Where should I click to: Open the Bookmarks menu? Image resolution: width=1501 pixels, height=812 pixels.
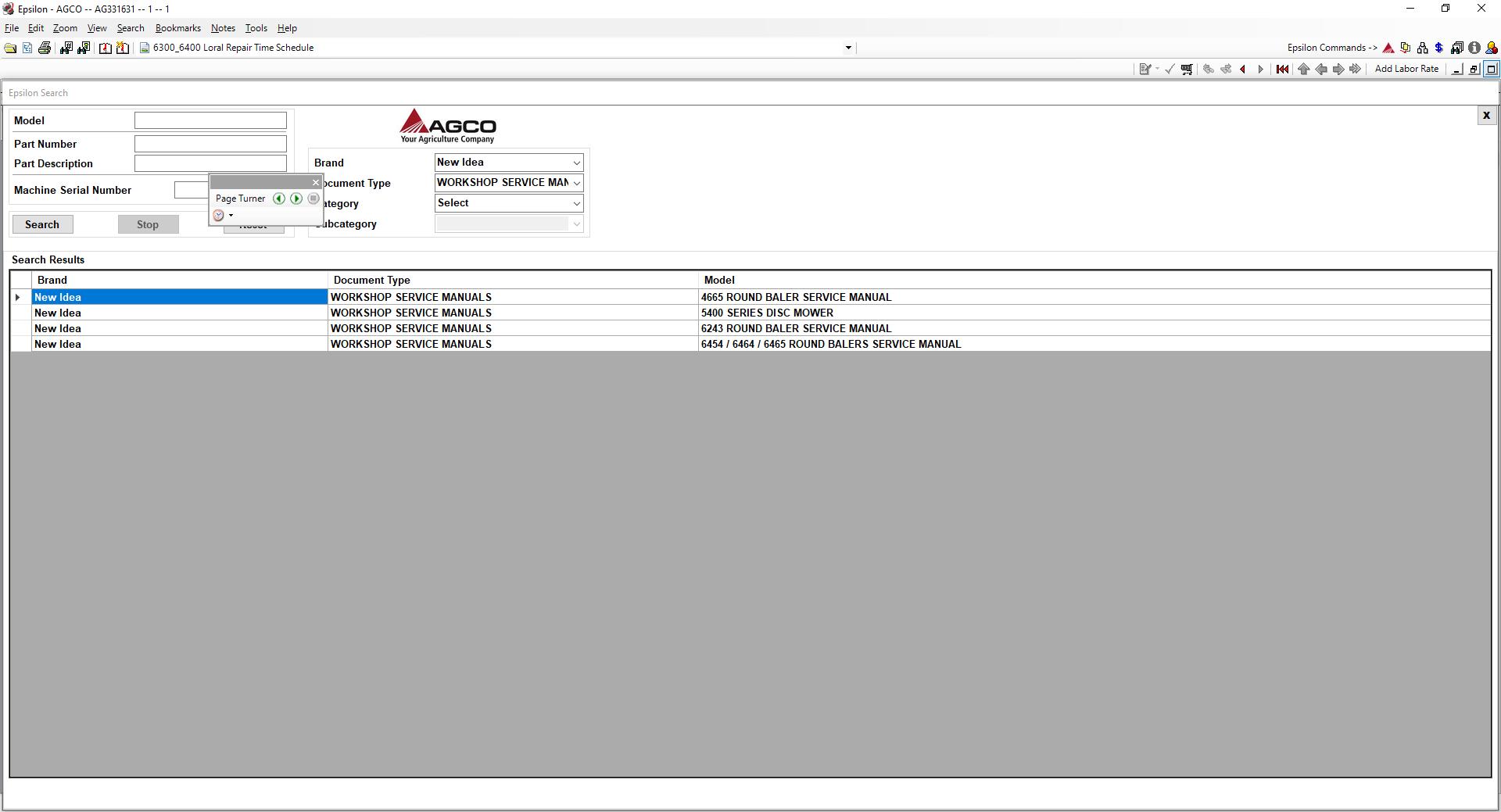178,28
